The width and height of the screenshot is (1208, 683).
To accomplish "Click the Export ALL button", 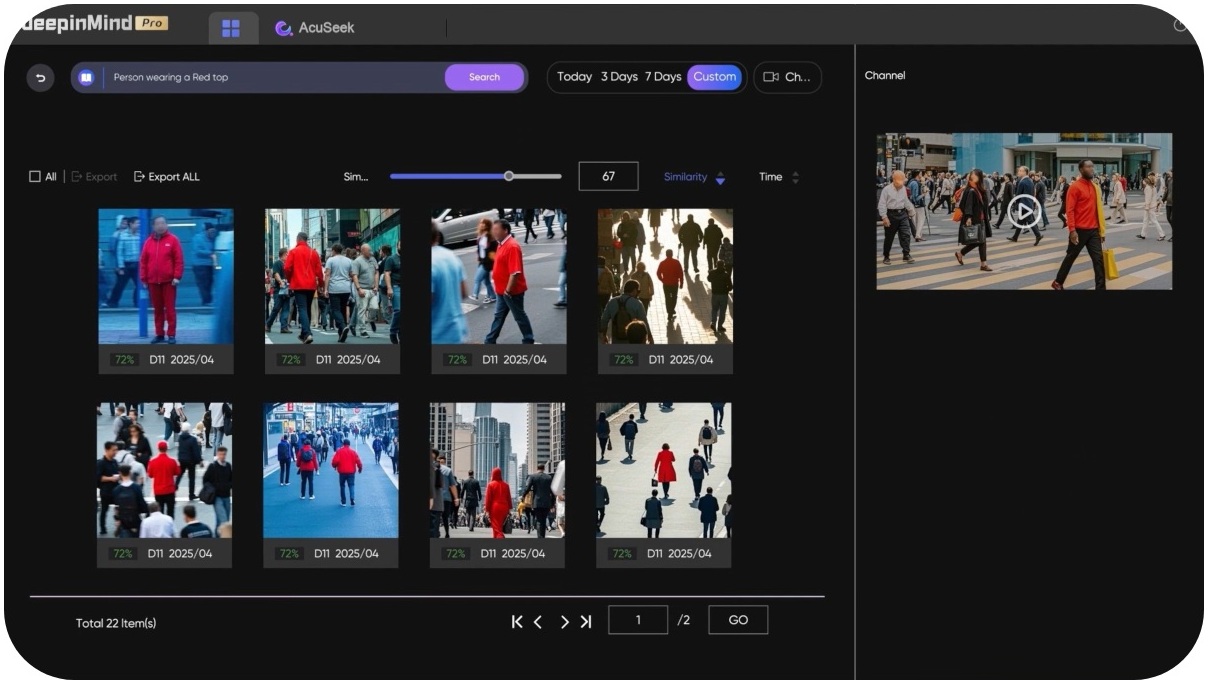I will [x=166, y=177].
